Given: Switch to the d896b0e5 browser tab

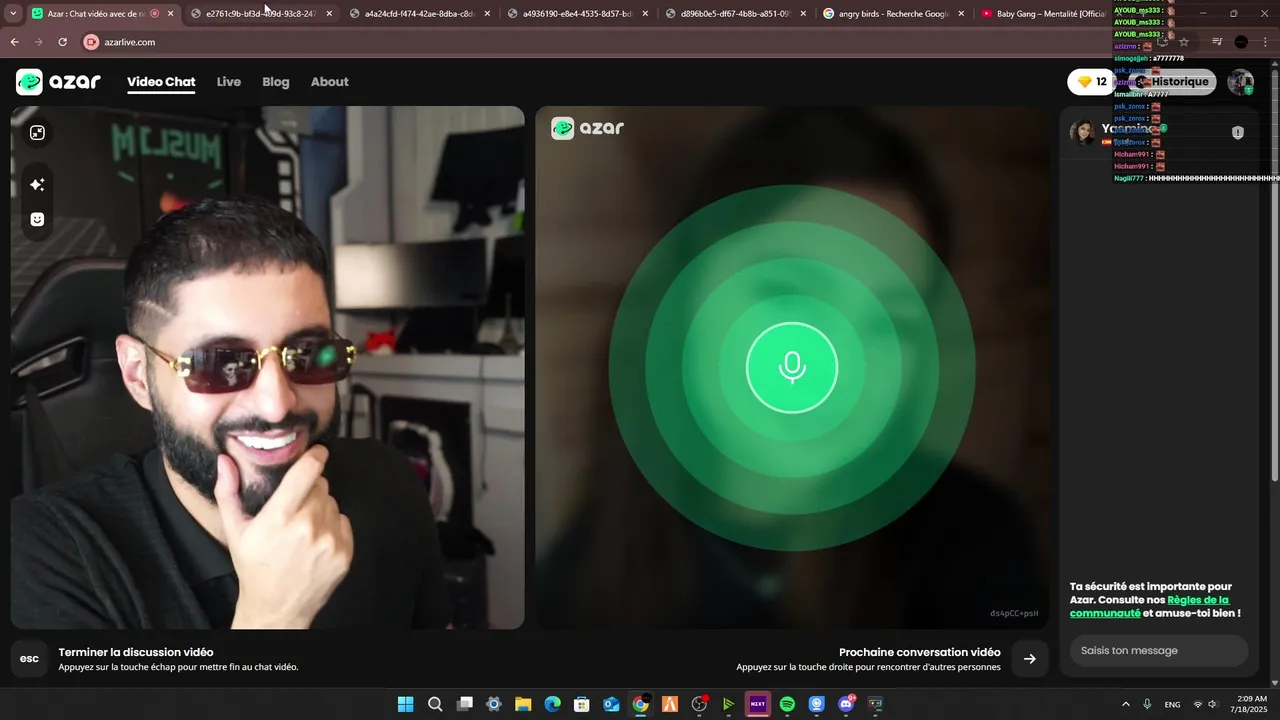Looking at the screenshot, I should click(735, 14).
